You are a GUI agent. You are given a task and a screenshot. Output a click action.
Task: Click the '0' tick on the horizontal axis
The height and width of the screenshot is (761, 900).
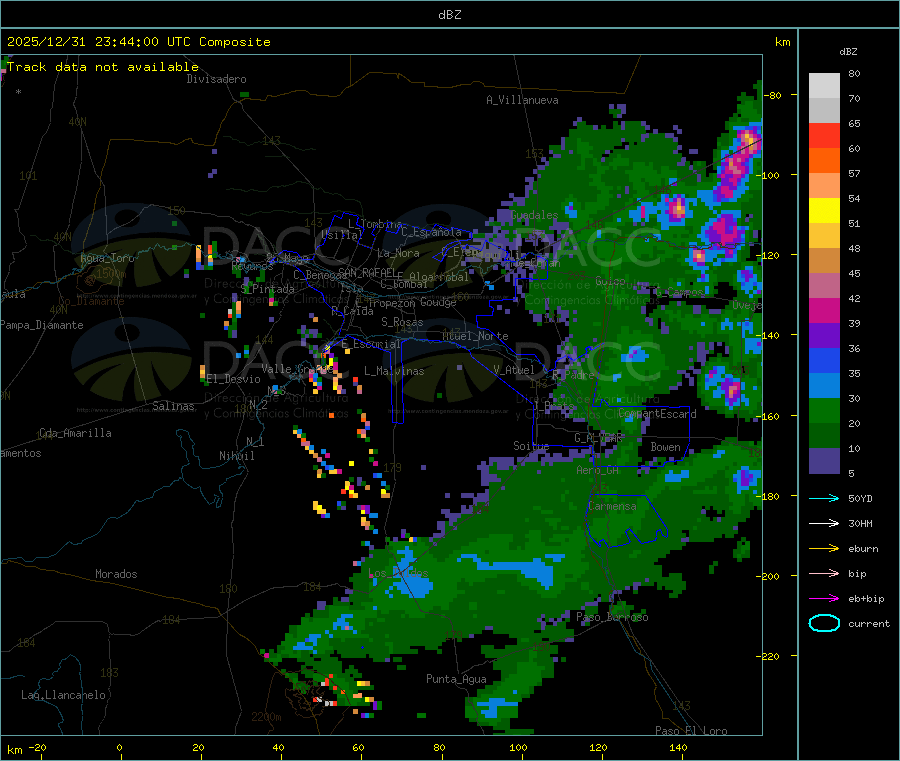point(119,747)
